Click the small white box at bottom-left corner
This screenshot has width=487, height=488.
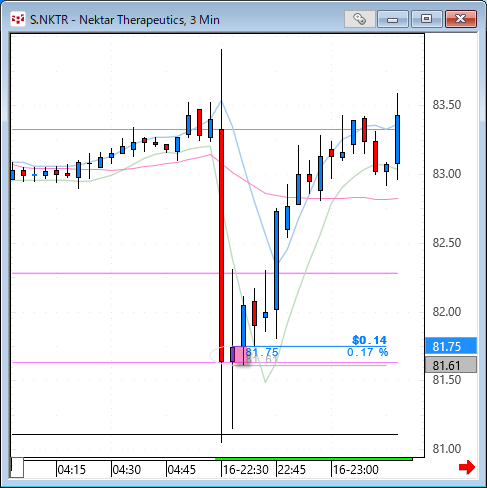point(17,468)
